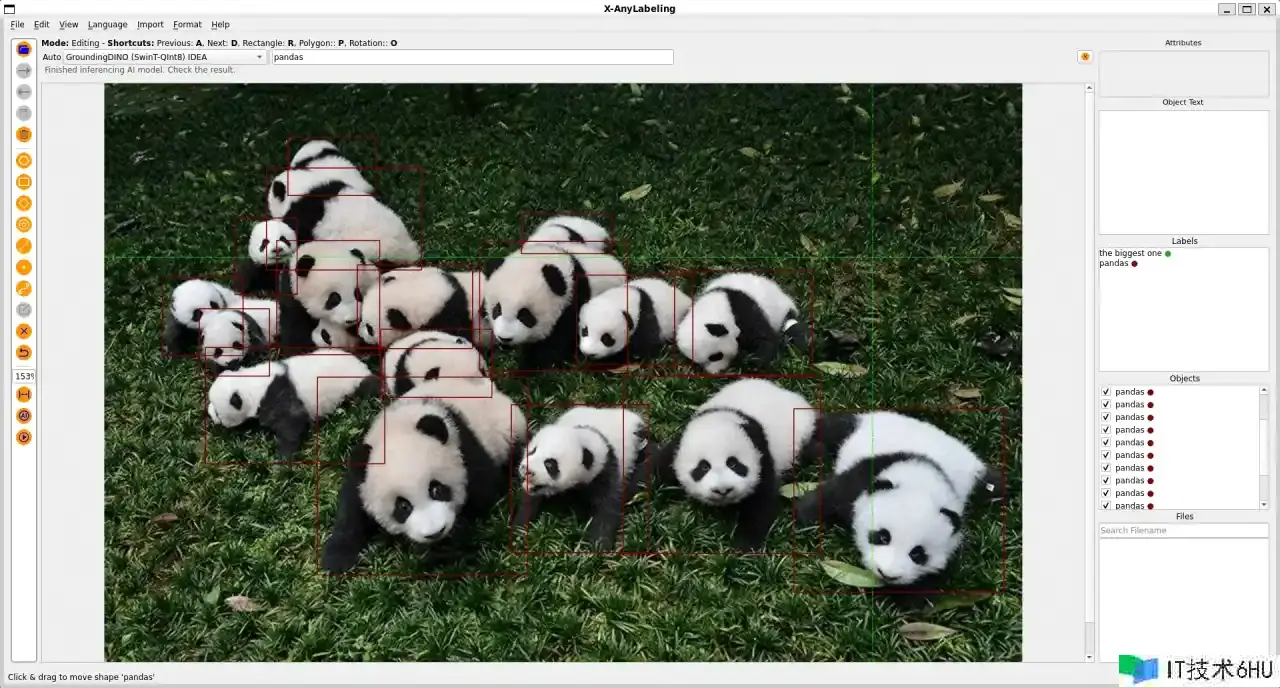Undo the last action with the arrow icon
Image resolution: width=1280 pixels, height=688 pixels.
pos(24,353)
